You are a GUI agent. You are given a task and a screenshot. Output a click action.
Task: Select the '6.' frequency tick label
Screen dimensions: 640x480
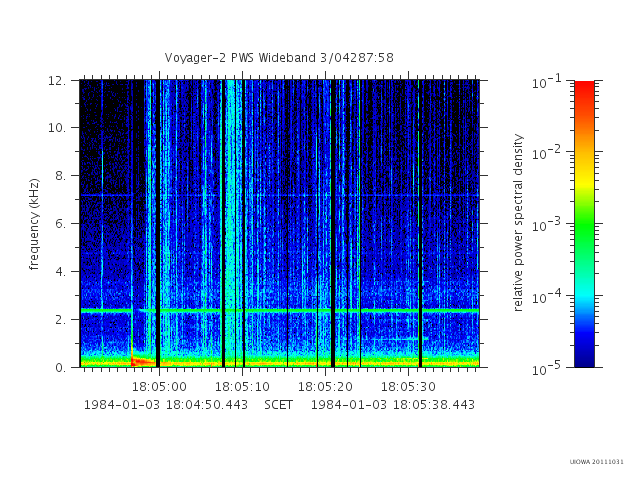click(x=60, y=223)
